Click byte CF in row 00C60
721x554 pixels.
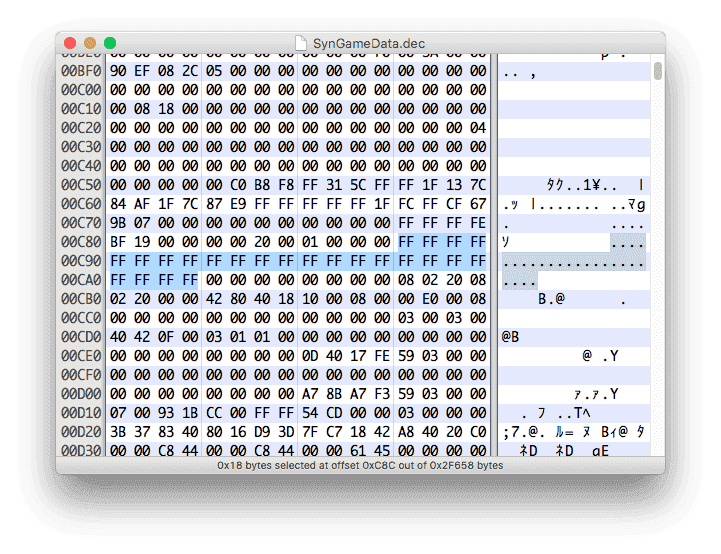pyautogui.click(x=454, y=204)
